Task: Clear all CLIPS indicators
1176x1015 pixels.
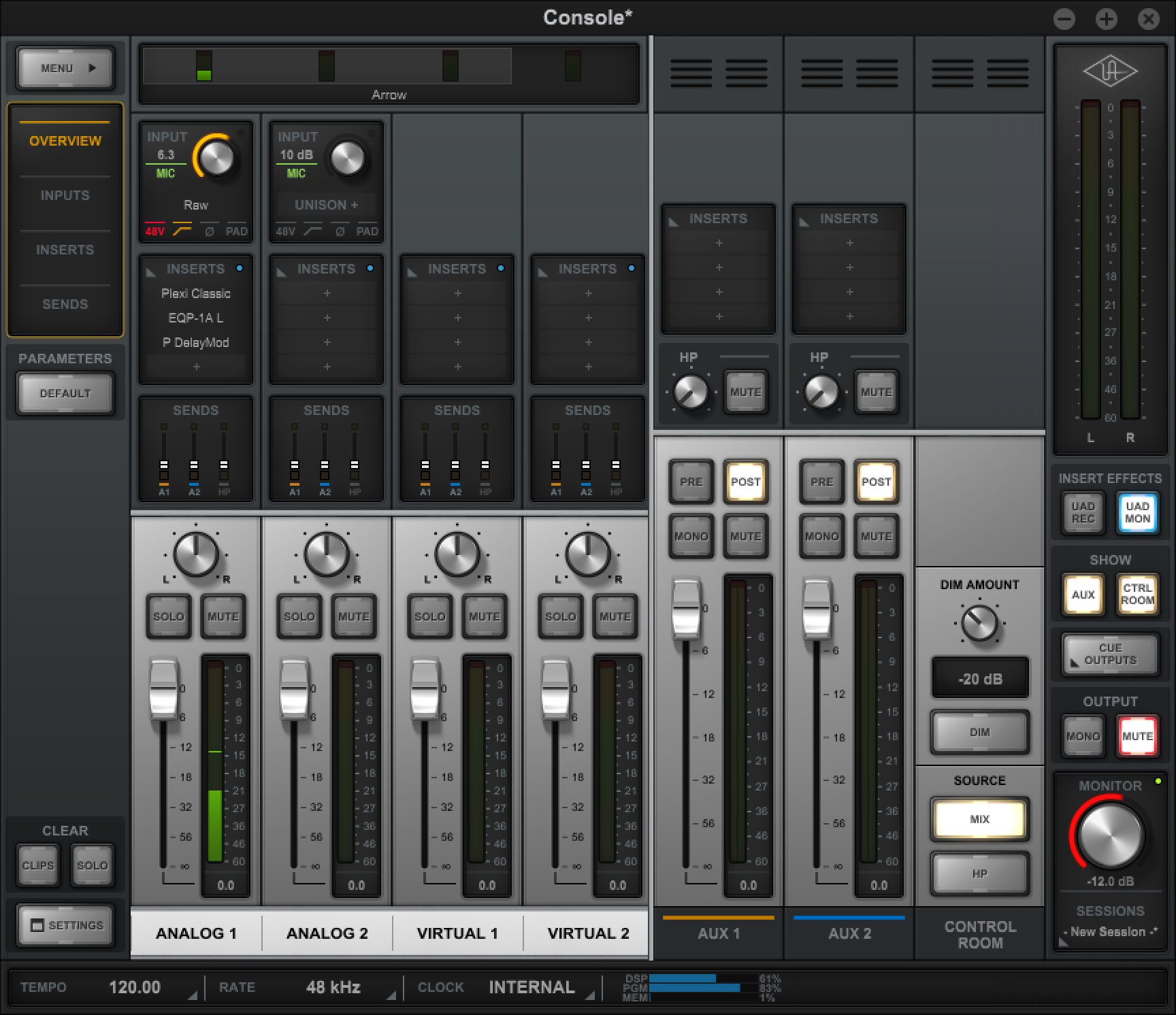Action: 37,865
